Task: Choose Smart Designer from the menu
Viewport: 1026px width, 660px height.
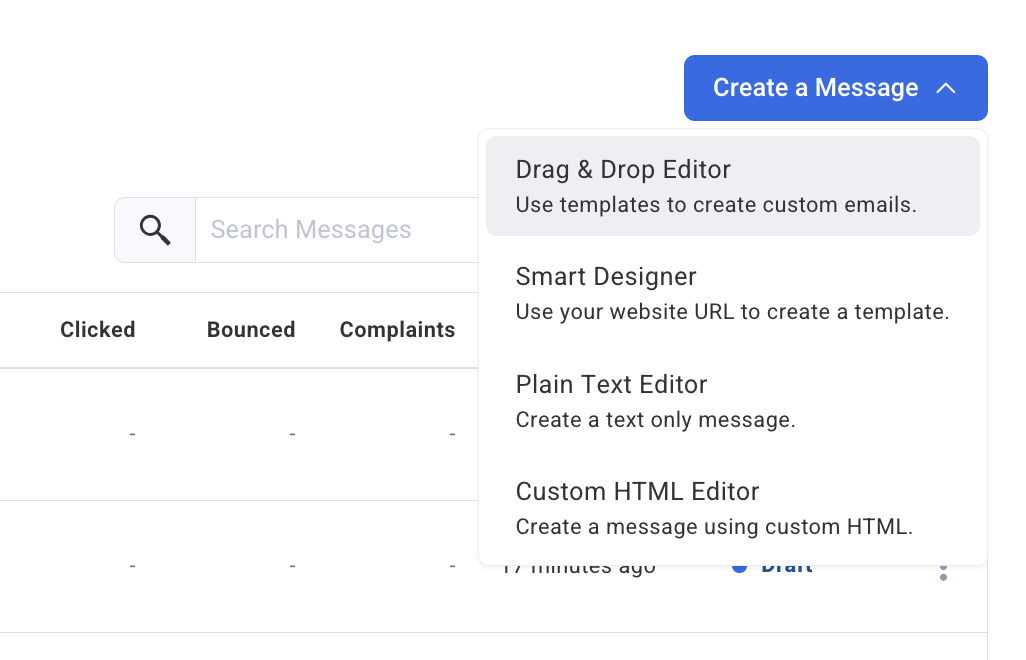Action: [x=605, y=276]
